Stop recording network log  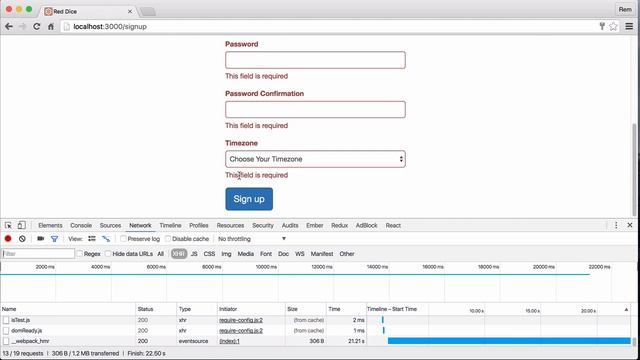[8, 239]
